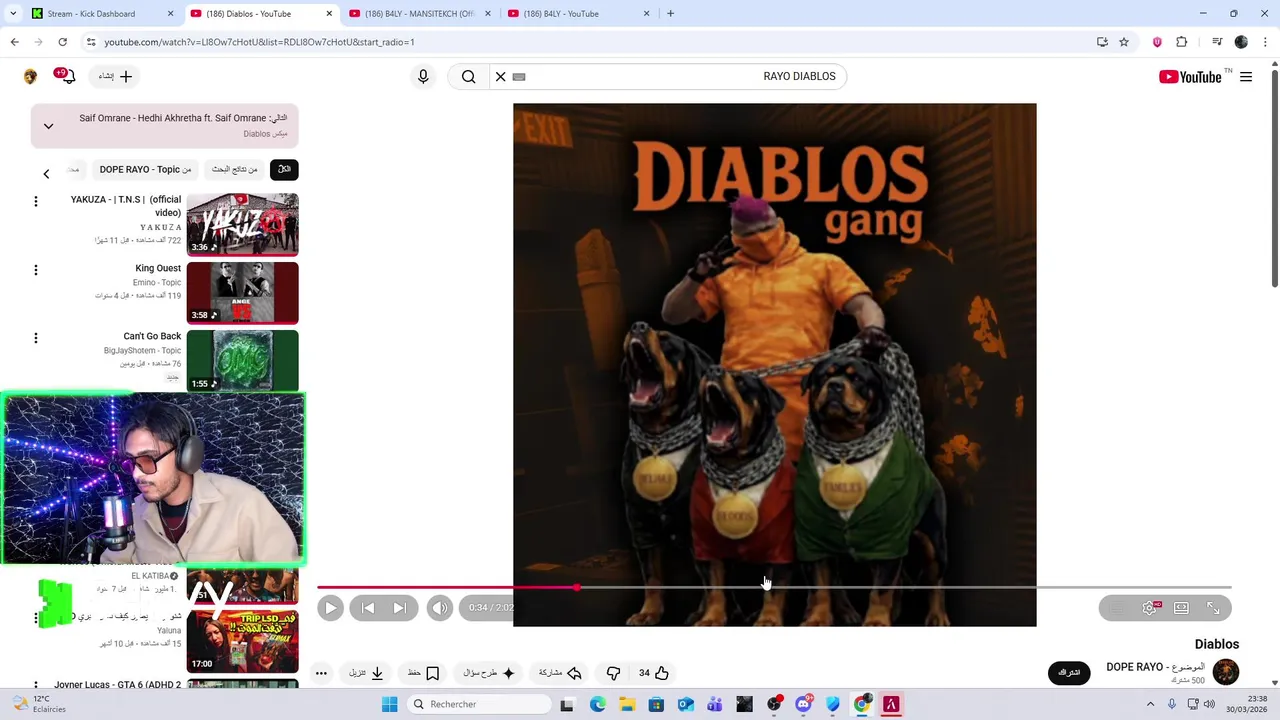Viewport: 1280px width, 720px height.
Task: Enter fullscreen video mode
Action: (1213, 608)
